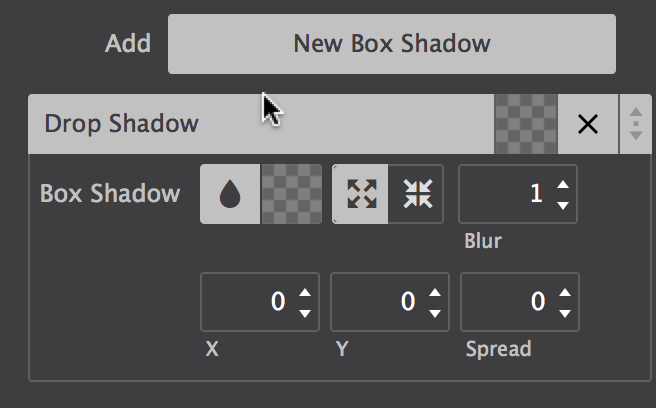
Task: Click the Drop Shadow reorder handle
Action: 635,124
